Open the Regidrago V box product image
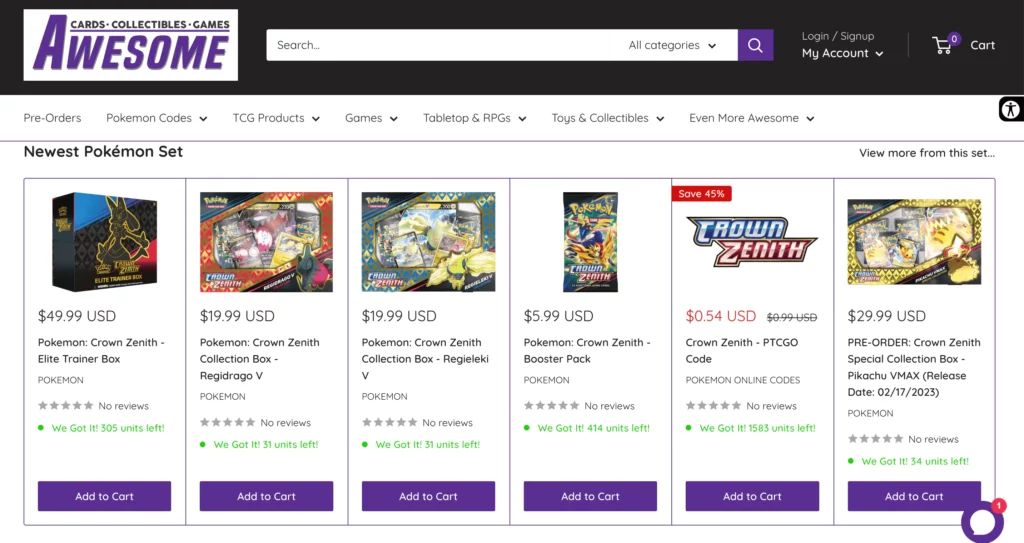 [x=266, y=242]
